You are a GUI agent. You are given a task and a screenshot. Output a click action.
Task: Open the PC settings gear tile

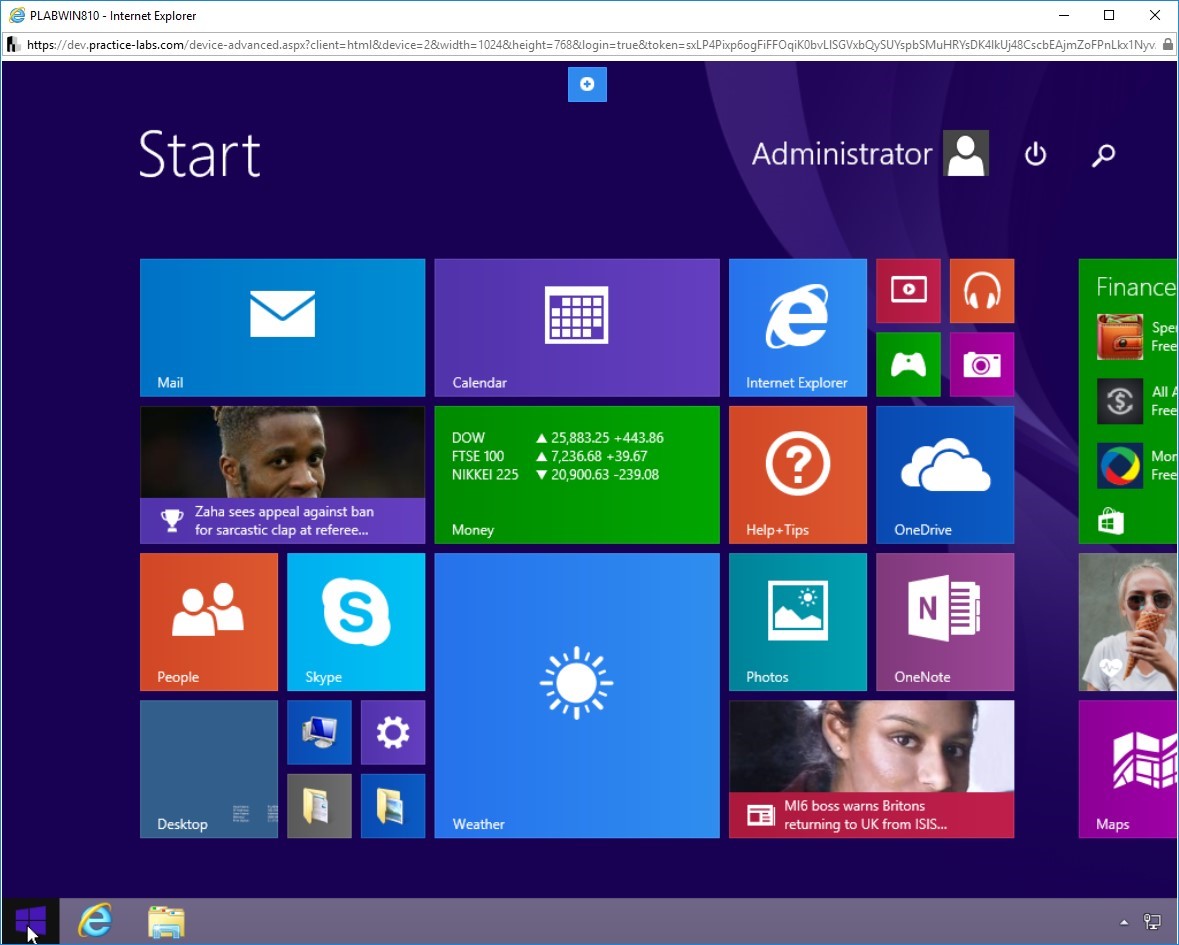[x=392, y=732]
